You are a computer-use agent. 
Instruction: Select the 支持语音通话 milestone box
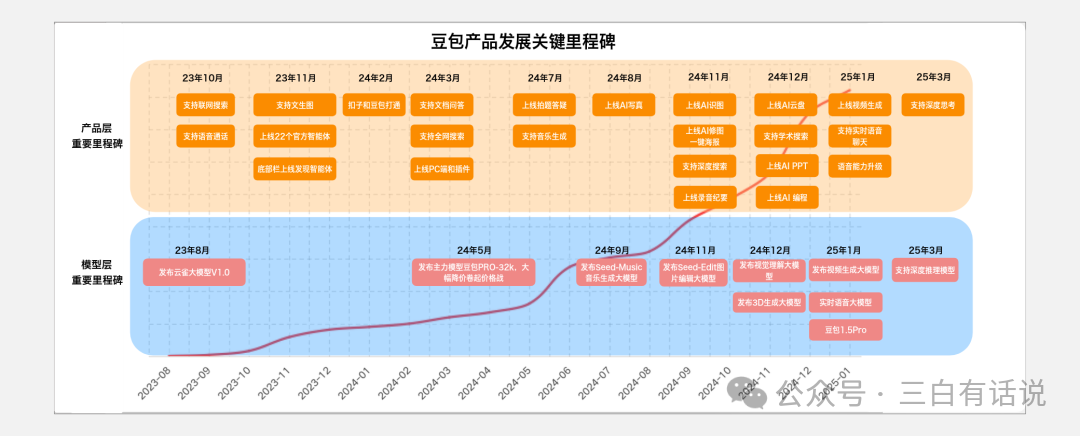pyautogui.click(x=205, y=136)
